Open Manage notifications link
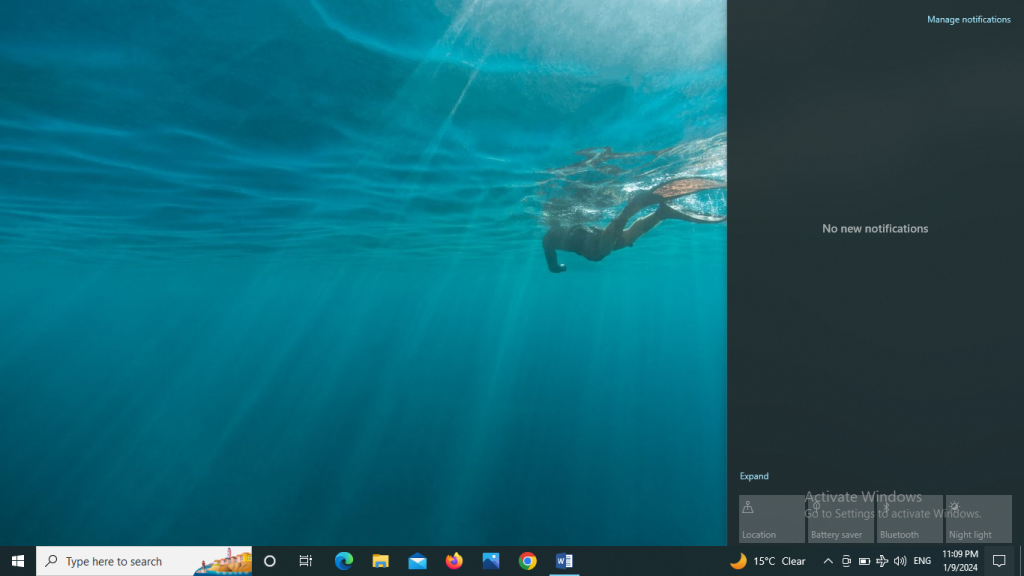Screen dimensions: 1024x576 pyautogui.click(x=968, y=20)
